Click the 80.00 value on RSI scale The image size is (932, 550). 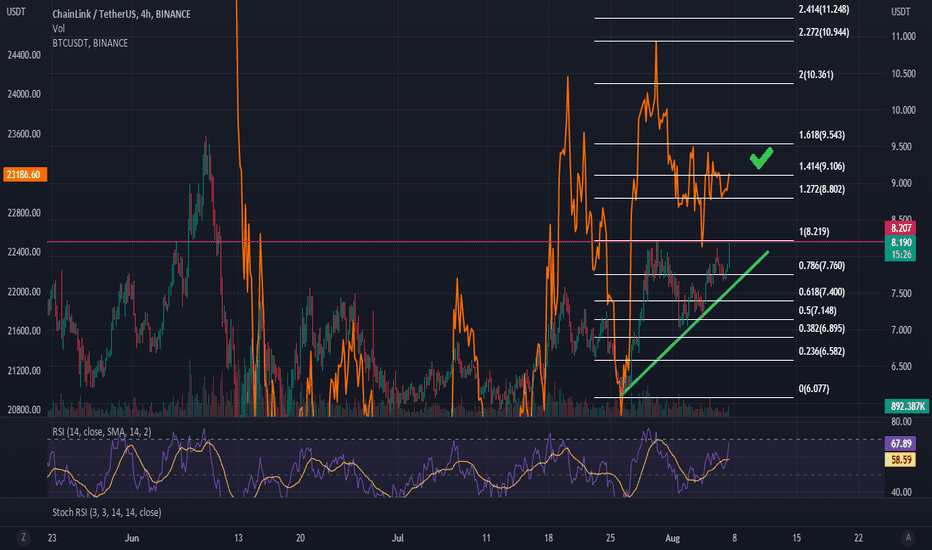coord(901,422)
